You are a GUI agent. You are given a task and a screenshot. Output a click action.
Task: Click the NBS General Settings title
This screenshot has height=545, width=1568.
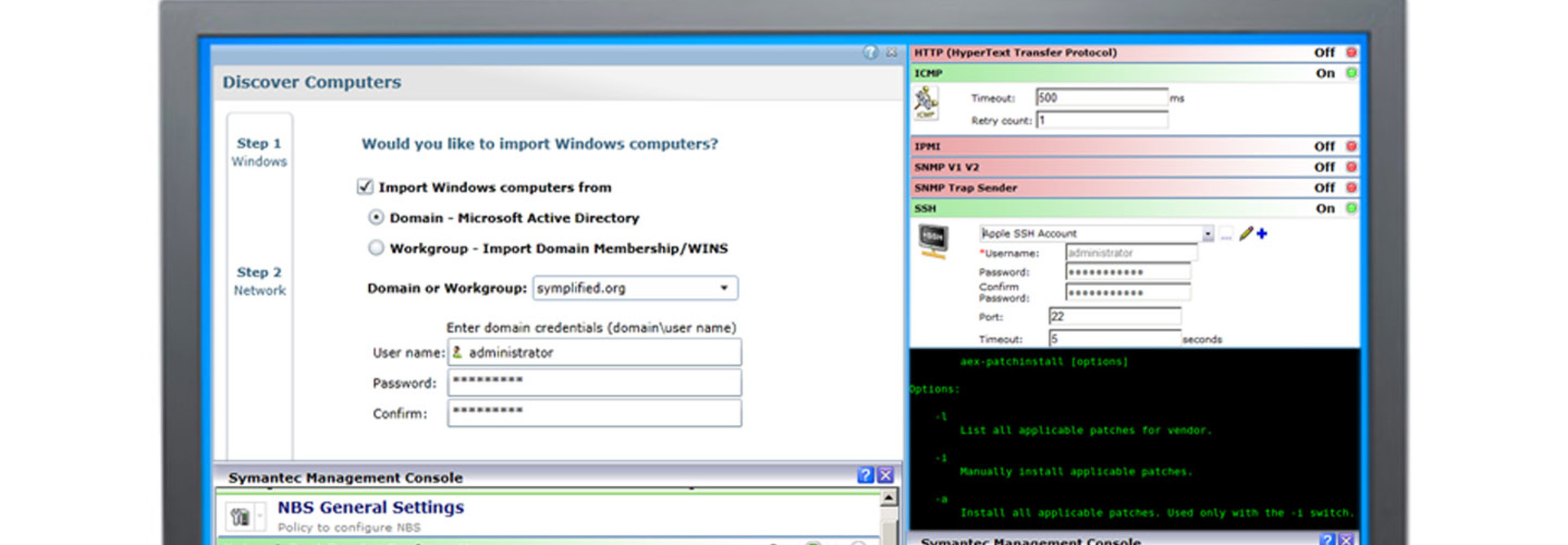371,507
